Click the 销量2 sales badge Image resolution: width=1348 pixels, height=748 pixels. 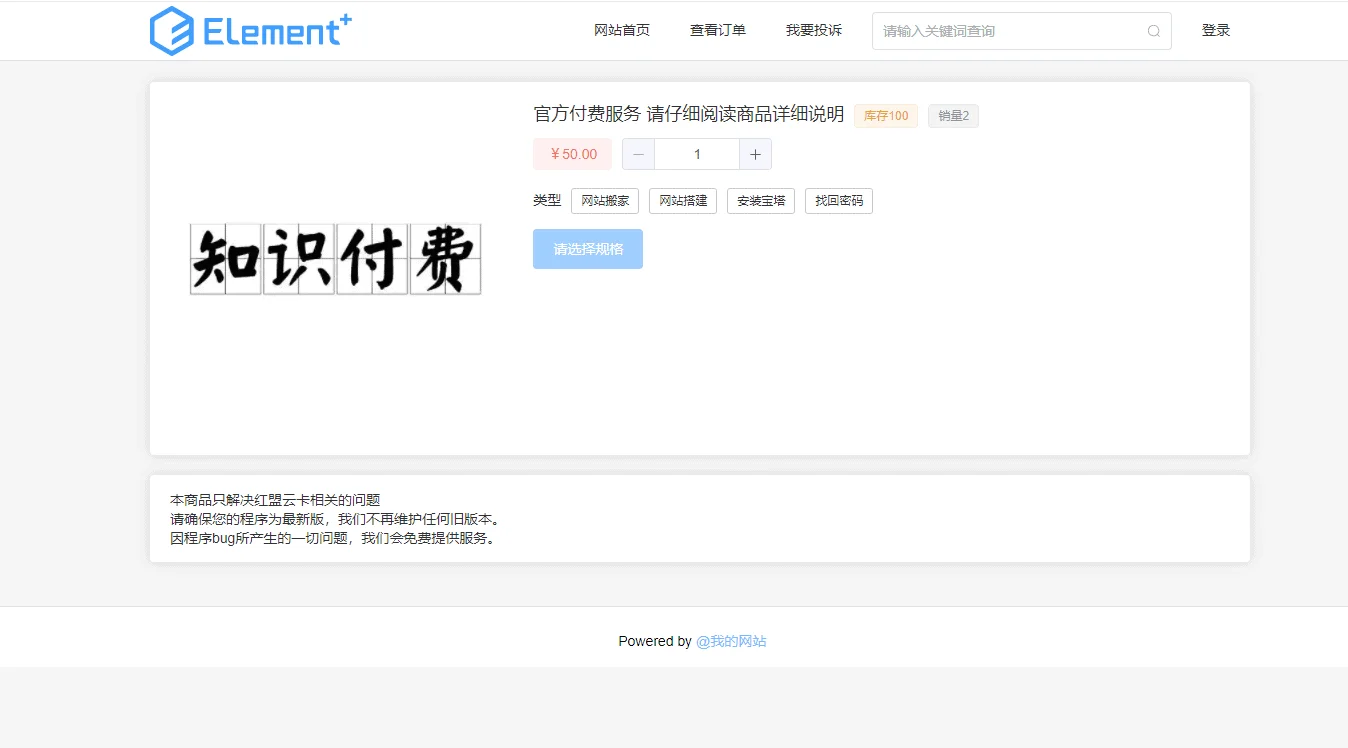pos(953,115)
